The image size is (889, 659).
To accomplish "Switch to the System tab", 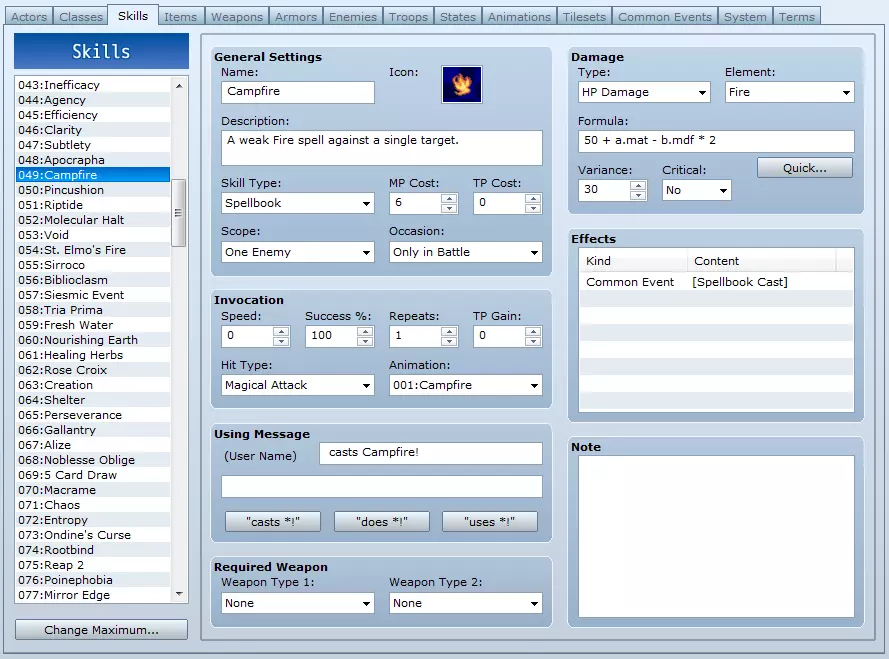I will point(745,16).
